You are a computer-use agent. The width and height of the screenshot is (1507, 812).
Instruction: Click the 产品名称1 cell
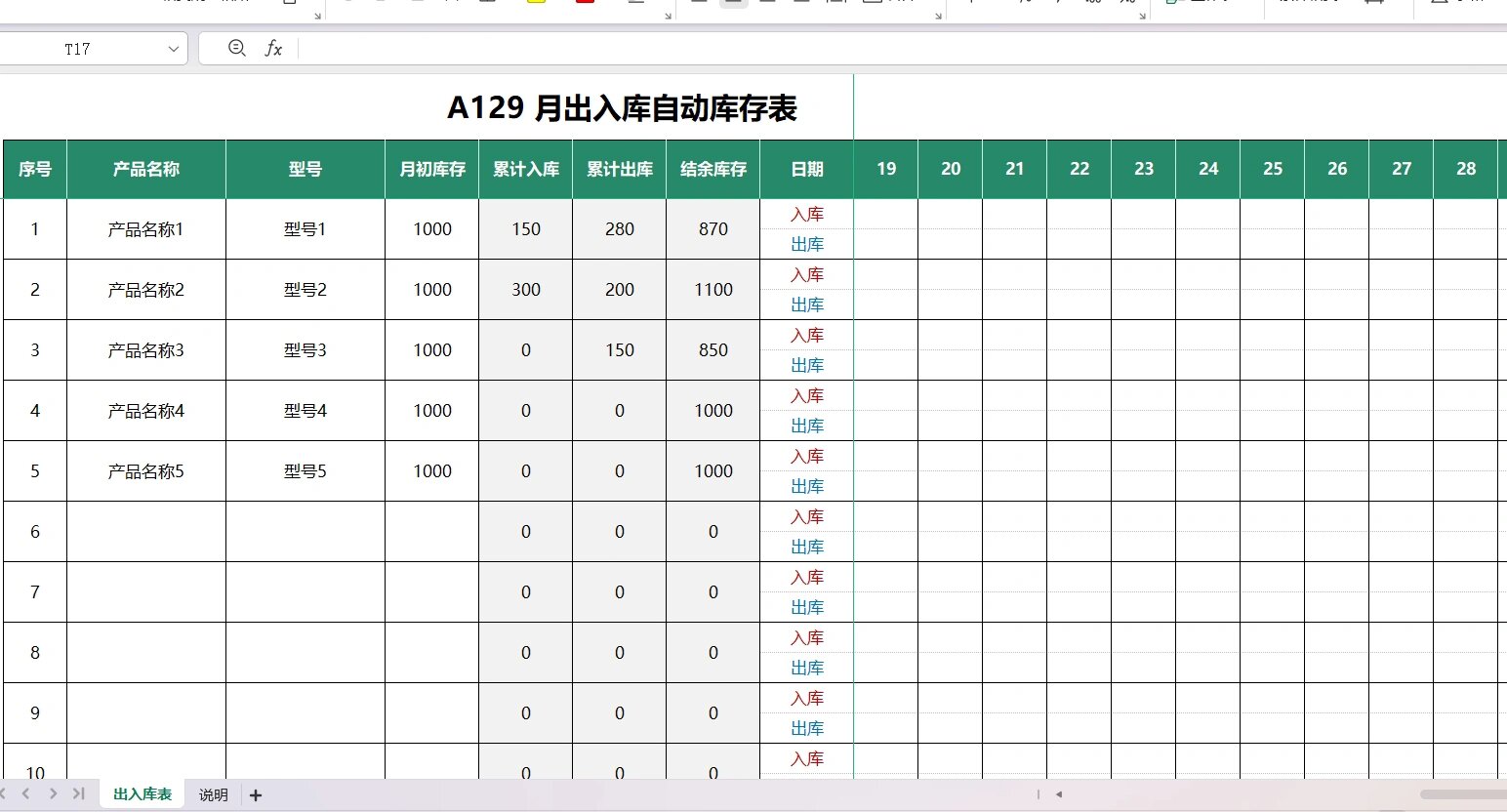click(x=146, y=229)
